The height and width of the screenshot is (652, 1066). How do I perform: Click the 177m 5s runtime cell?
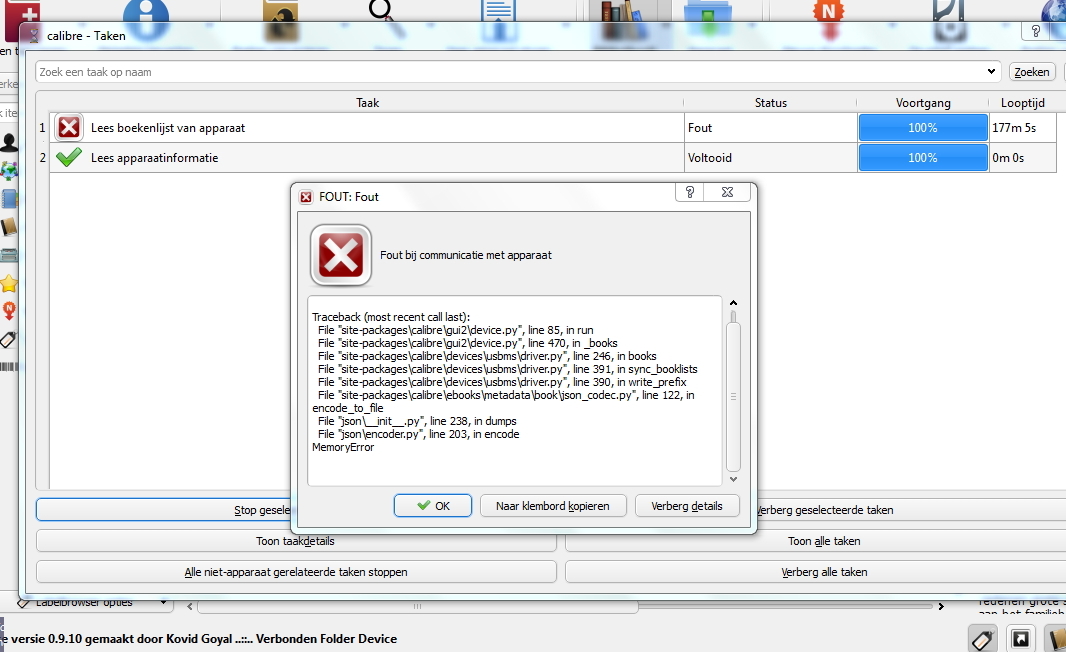coord(1022,128)
